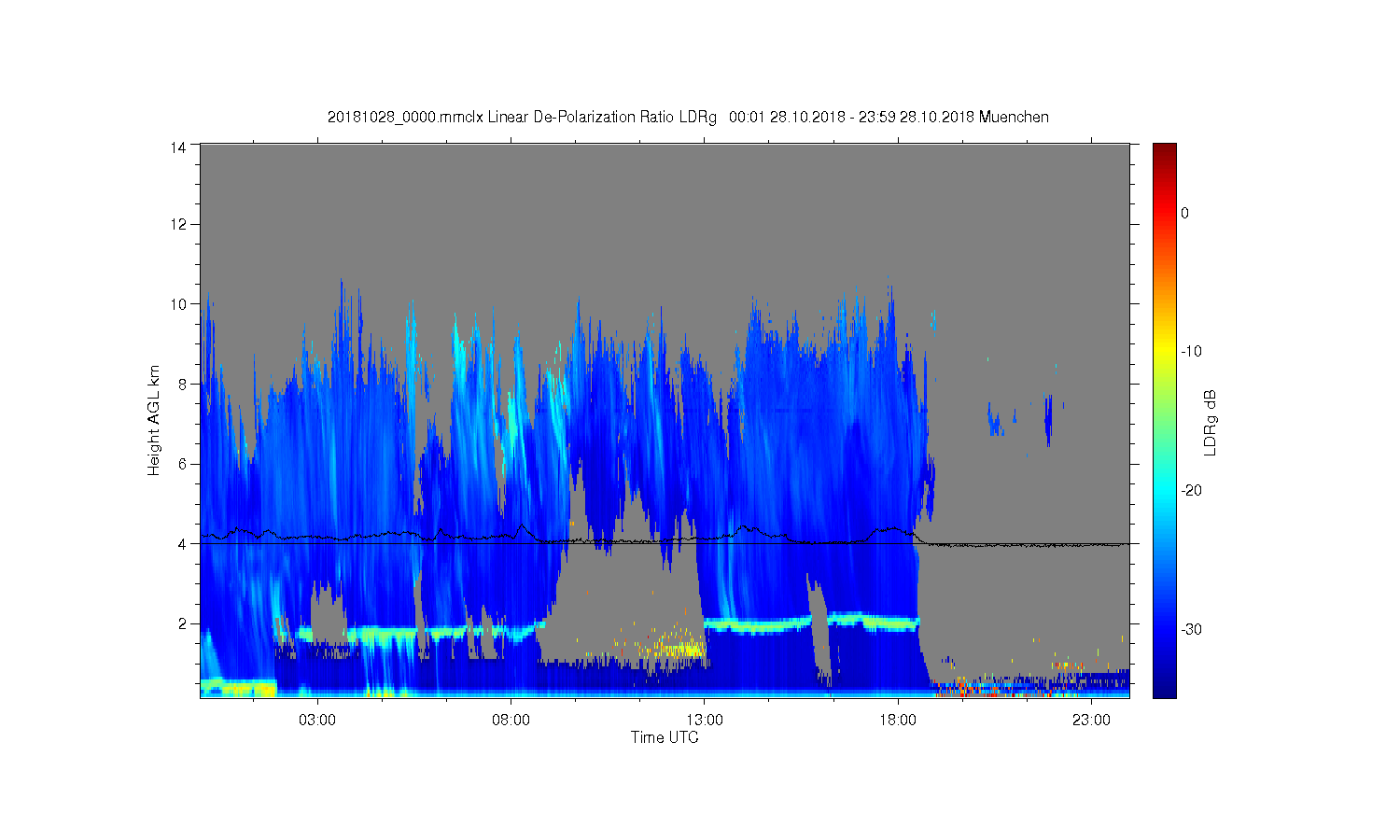Click the LDRg rainbow color bar
Image resolution: width=1400 pixels, height=840 pixels.
coord(1165,420)
